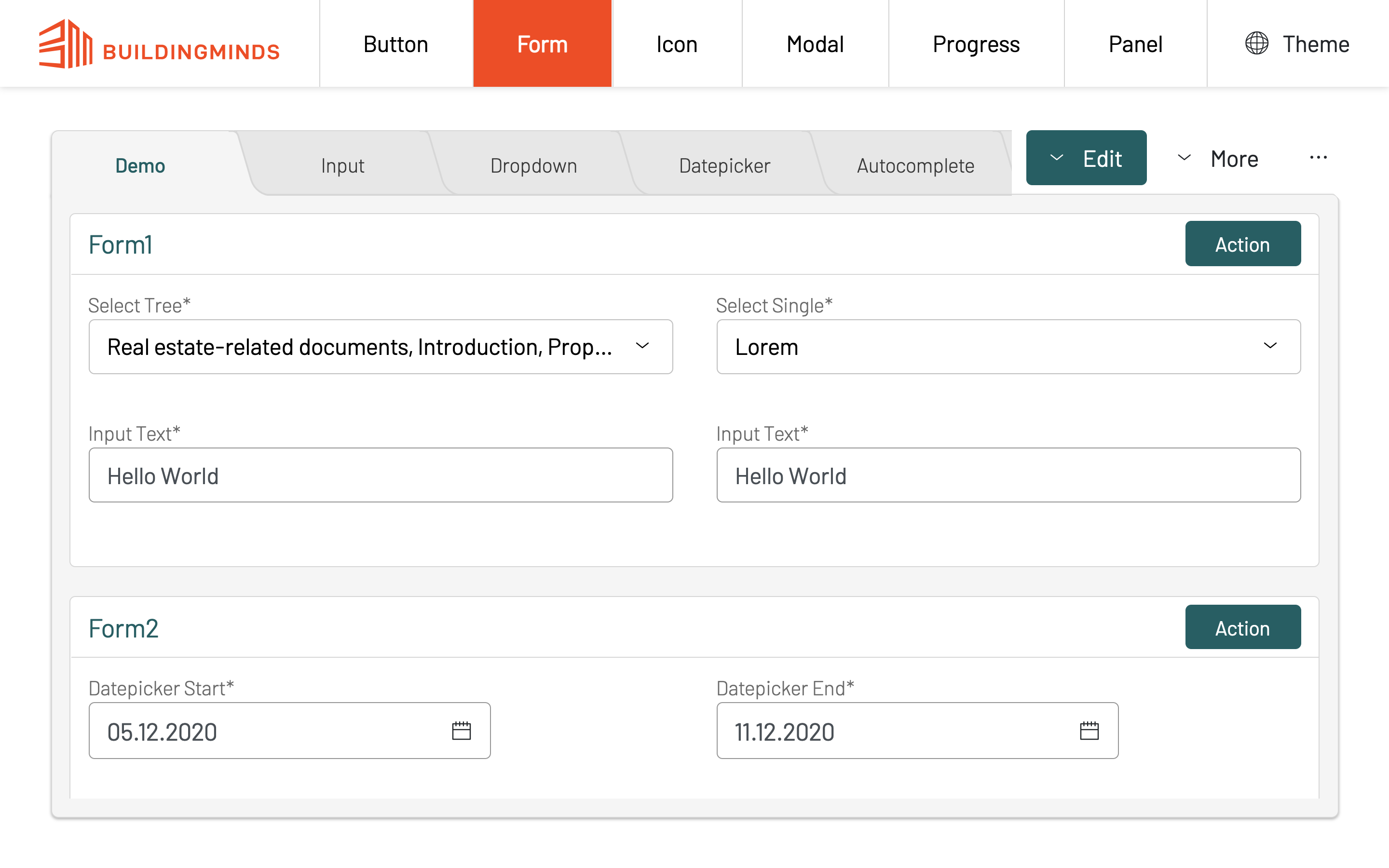Open the Modal nav item
This screenshot has height=868, width=1389.
(815, 43)
